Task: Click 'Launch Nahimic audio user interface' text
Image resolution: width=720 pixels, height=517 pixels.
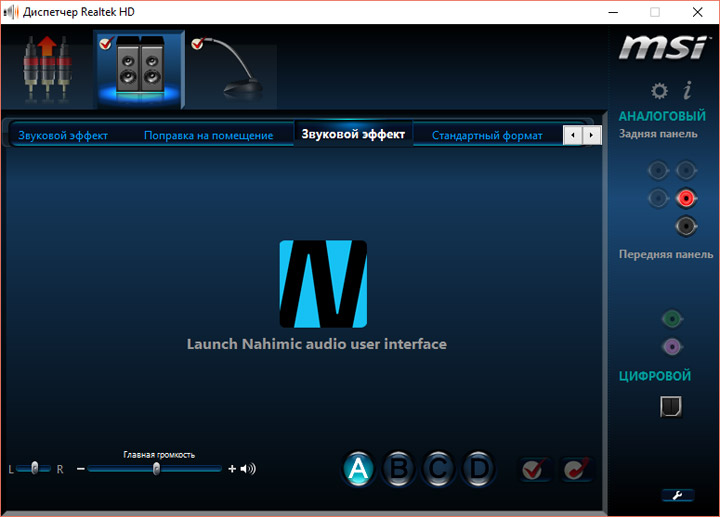Action: point(317,344)
